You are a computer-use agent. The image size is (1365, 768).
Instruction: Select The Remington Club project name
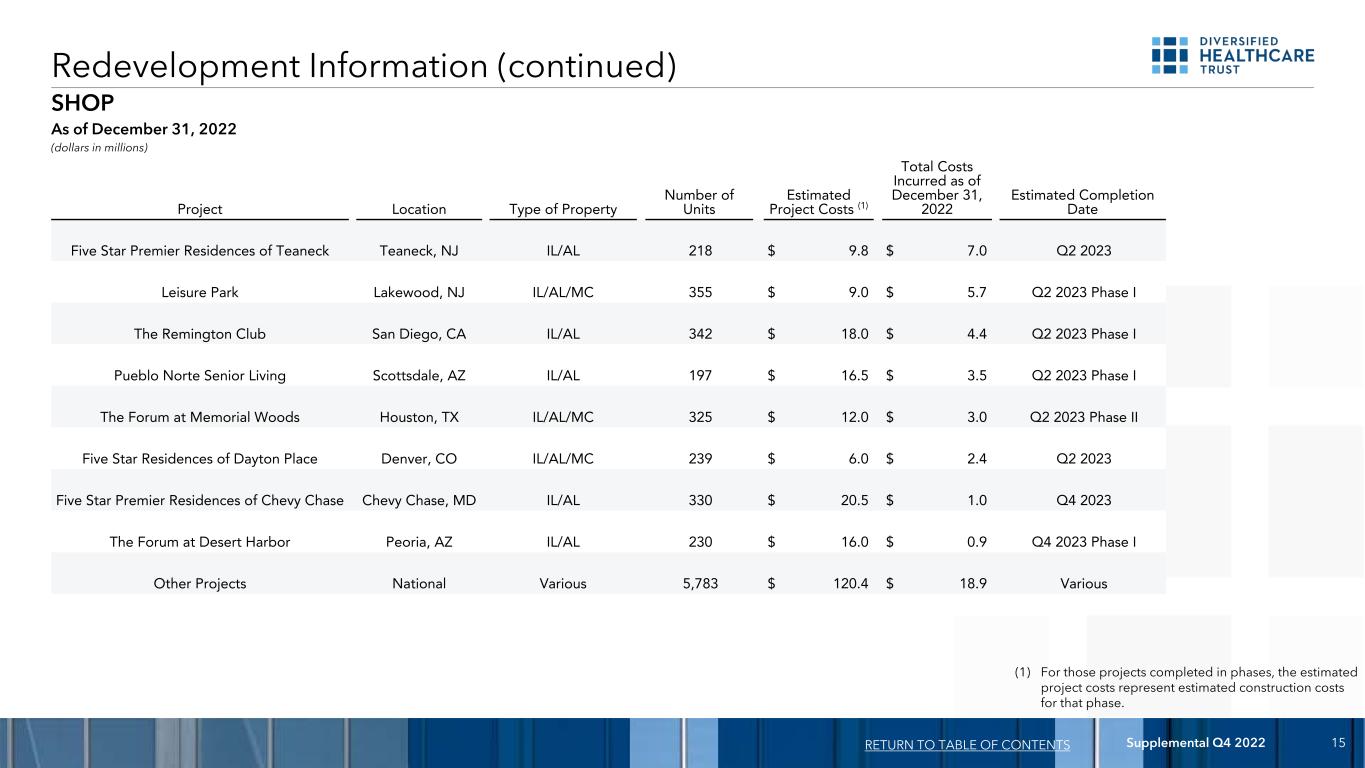pos(200,334)
